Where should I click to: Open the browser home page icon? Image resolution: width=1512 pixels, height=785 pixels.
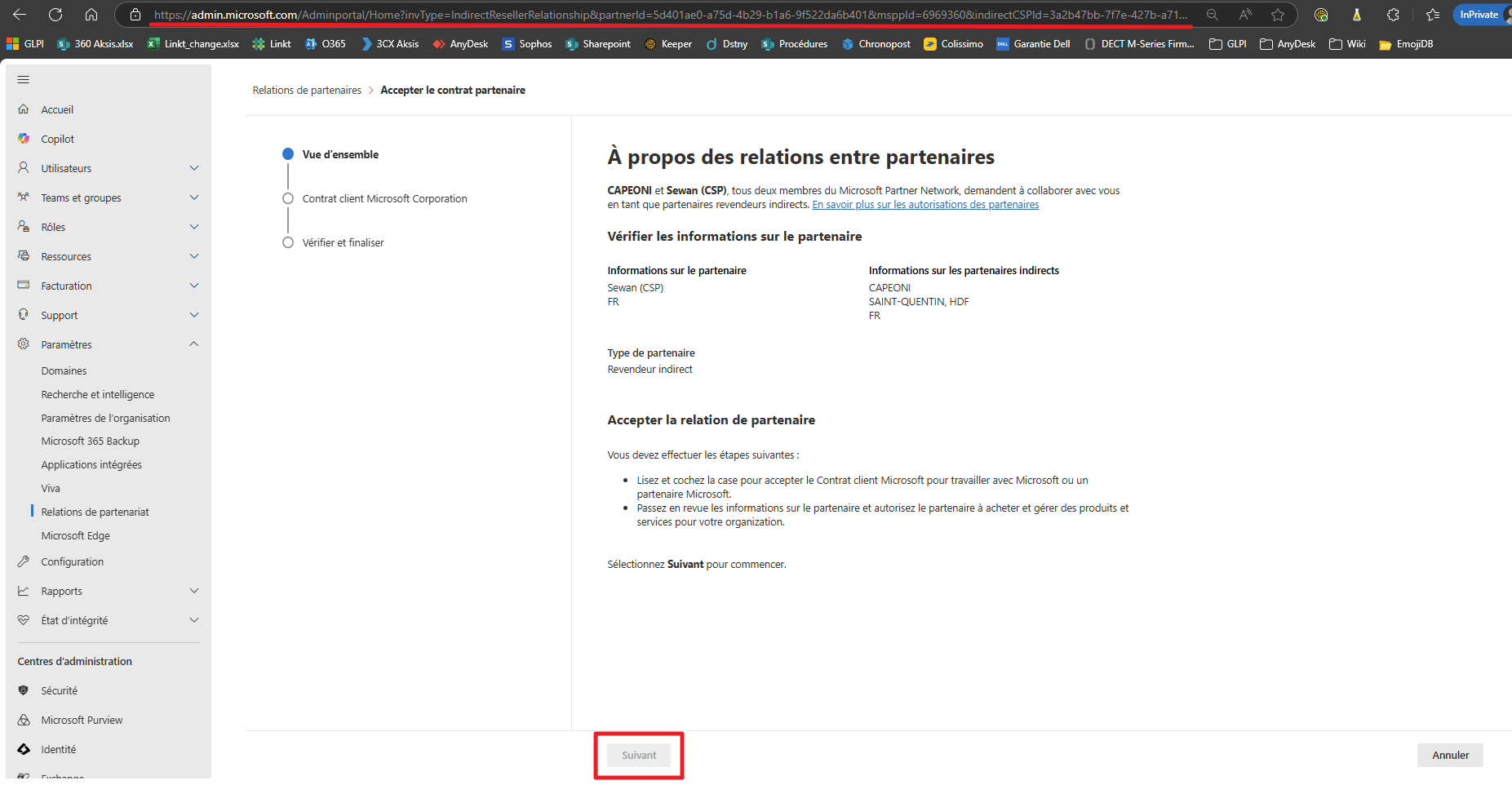(x=91, y=15)
